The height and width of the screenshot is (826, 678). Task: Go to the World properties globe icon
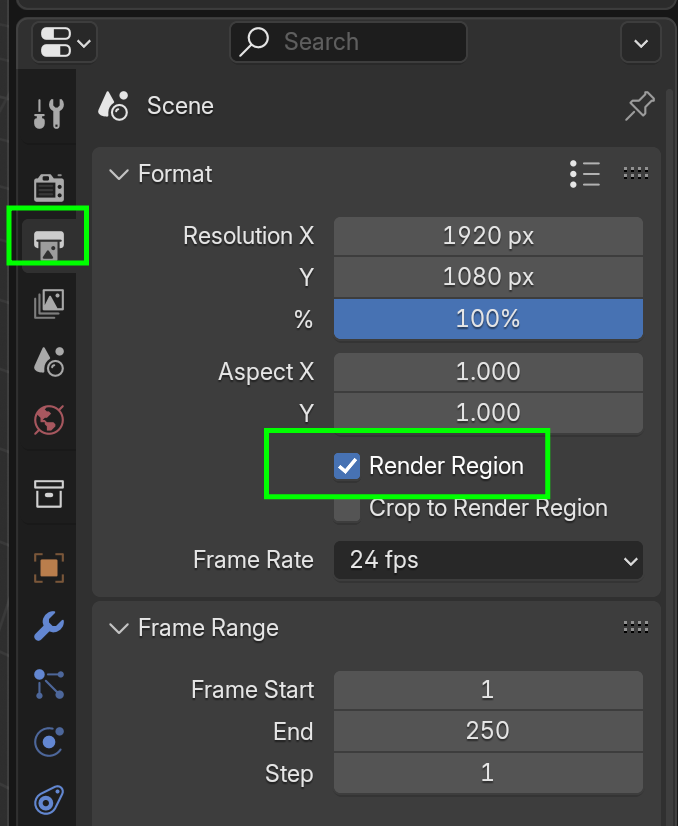tap(48, 421)
